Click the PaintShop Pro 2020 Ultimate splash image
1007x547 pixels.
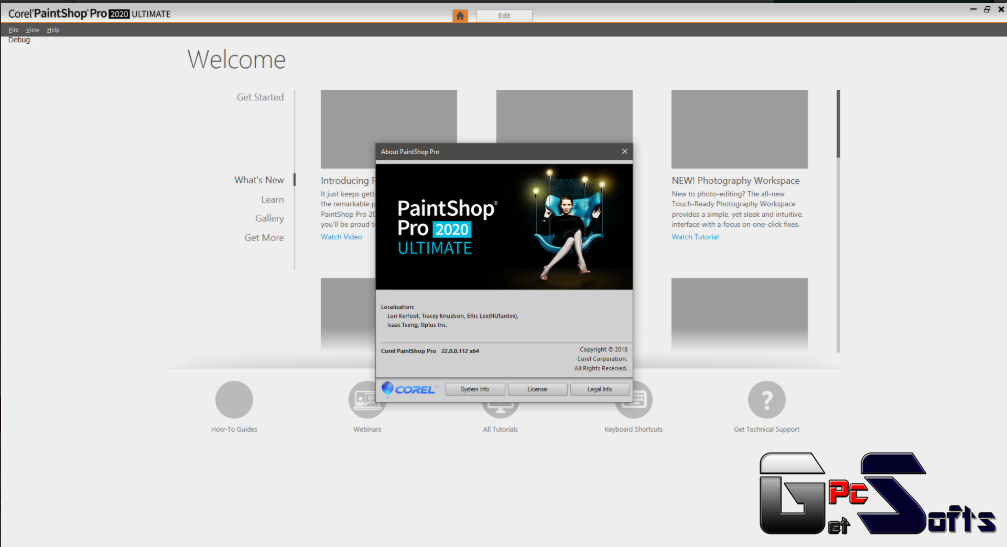[x=504, y=227]
